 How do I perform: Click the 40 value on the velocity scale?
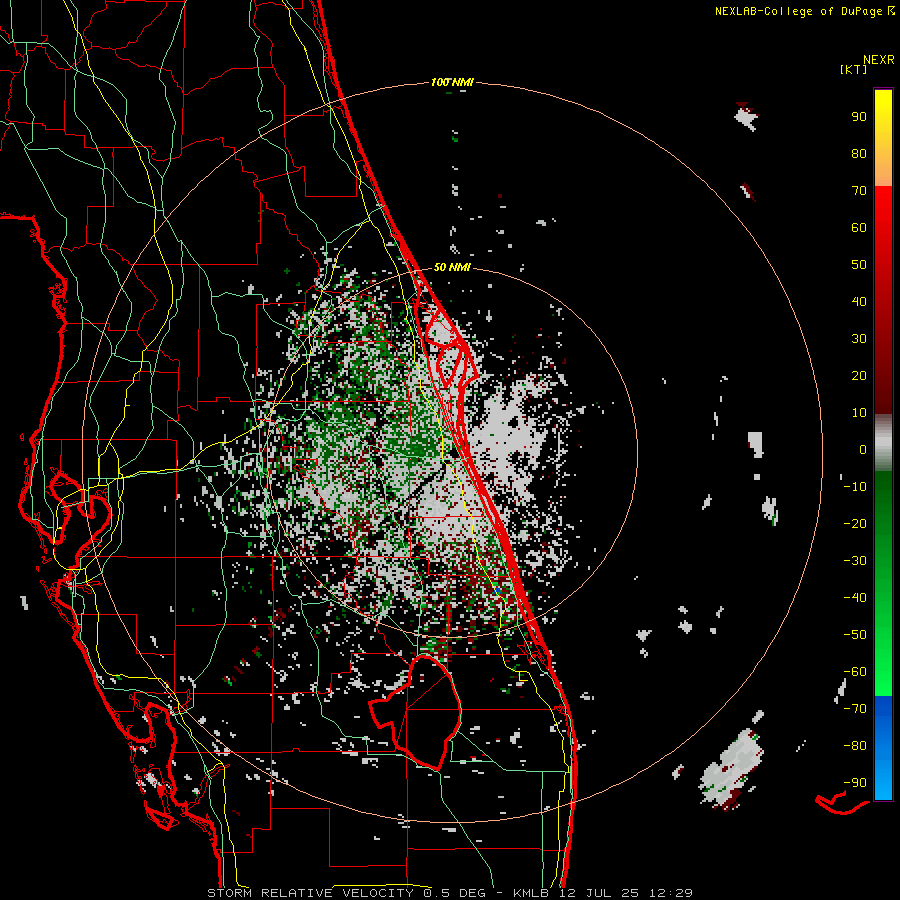point(859,302)
